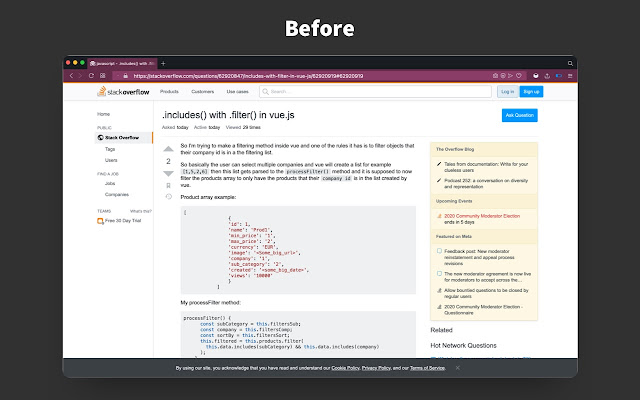Open Users in the sidebar
The image size is (640, 400).
tap(111, 160)
